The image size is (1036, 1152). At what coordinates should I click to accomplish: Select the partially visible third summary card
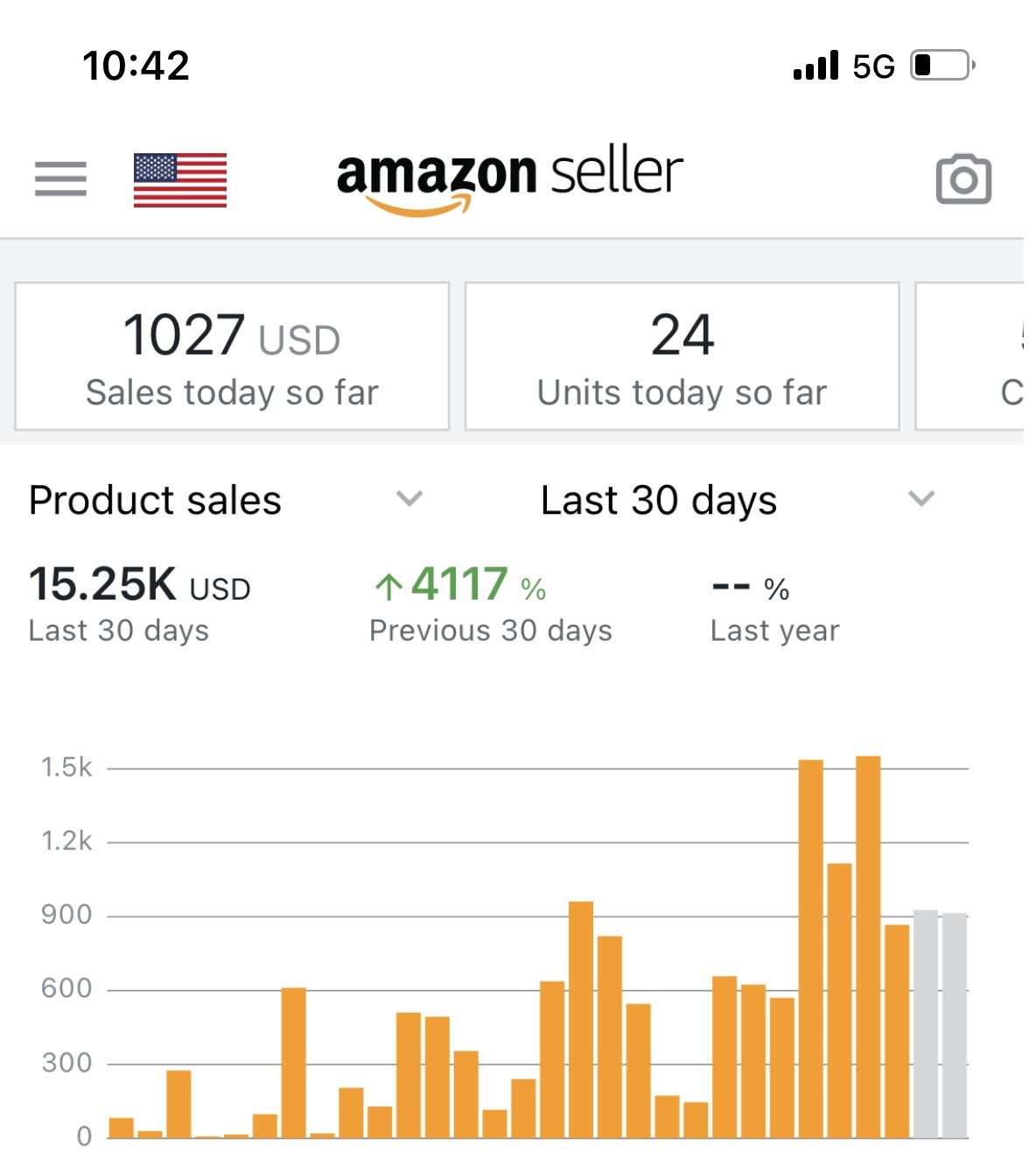click(971, 356)
